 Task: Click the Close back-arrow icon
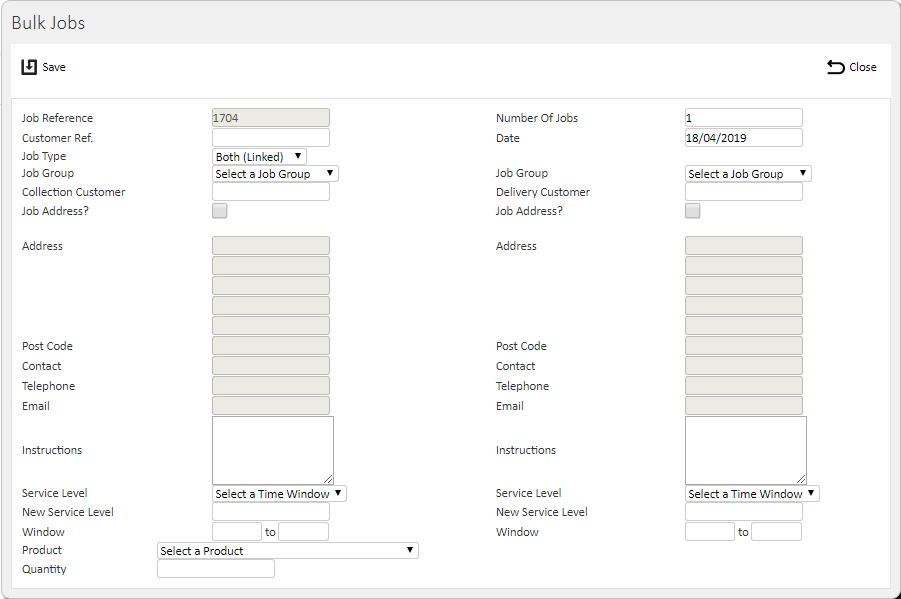tap(835, 67)
